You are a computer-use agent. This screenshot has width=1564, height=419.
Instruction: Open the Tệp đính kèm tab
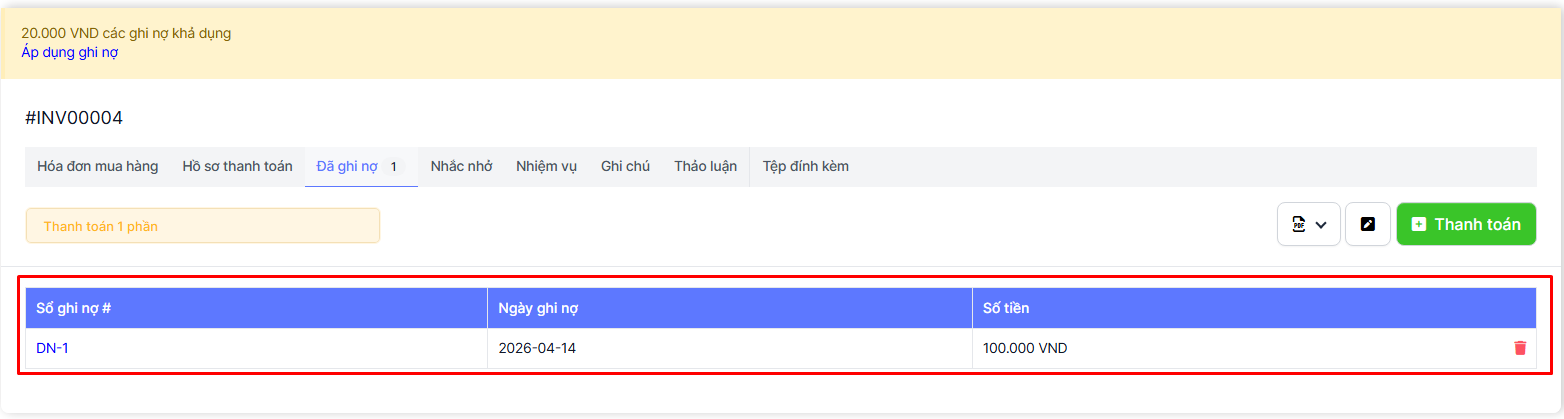pos(805,166)
